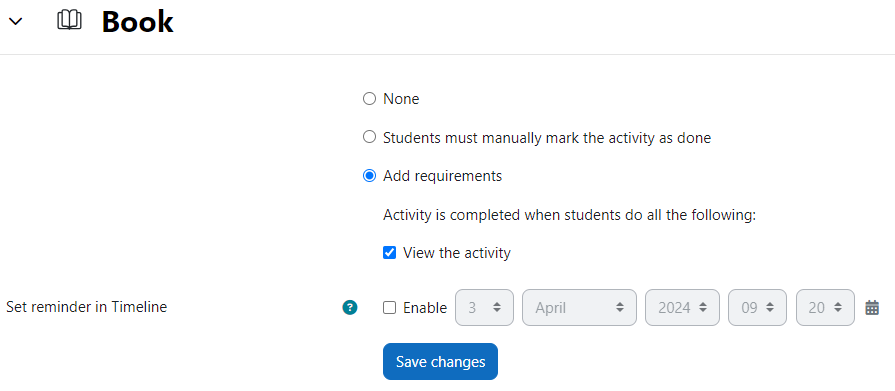This screenshot has width=895, height=391.
Task: Open the month dropdown showing April
Action: tap(579, 308)
